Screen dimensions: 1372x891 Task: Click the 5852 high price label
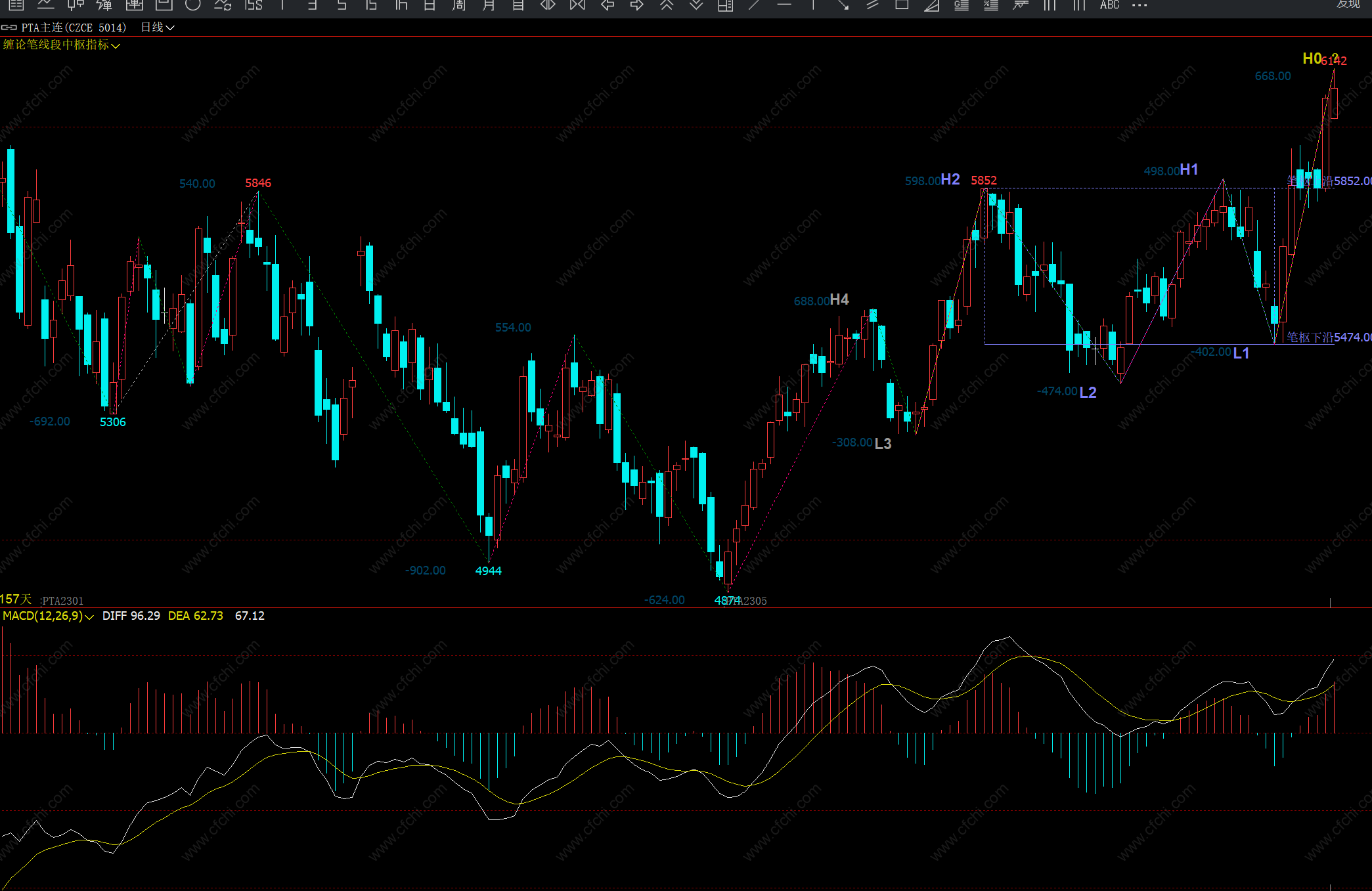(x=983, y=181)
